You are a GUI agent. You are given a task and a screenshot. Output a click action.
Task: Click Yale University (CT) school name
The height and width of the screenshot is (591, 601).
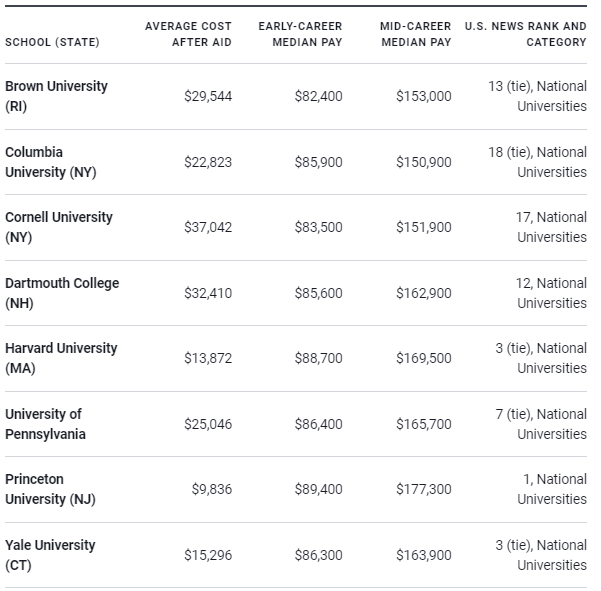(50, 555)
